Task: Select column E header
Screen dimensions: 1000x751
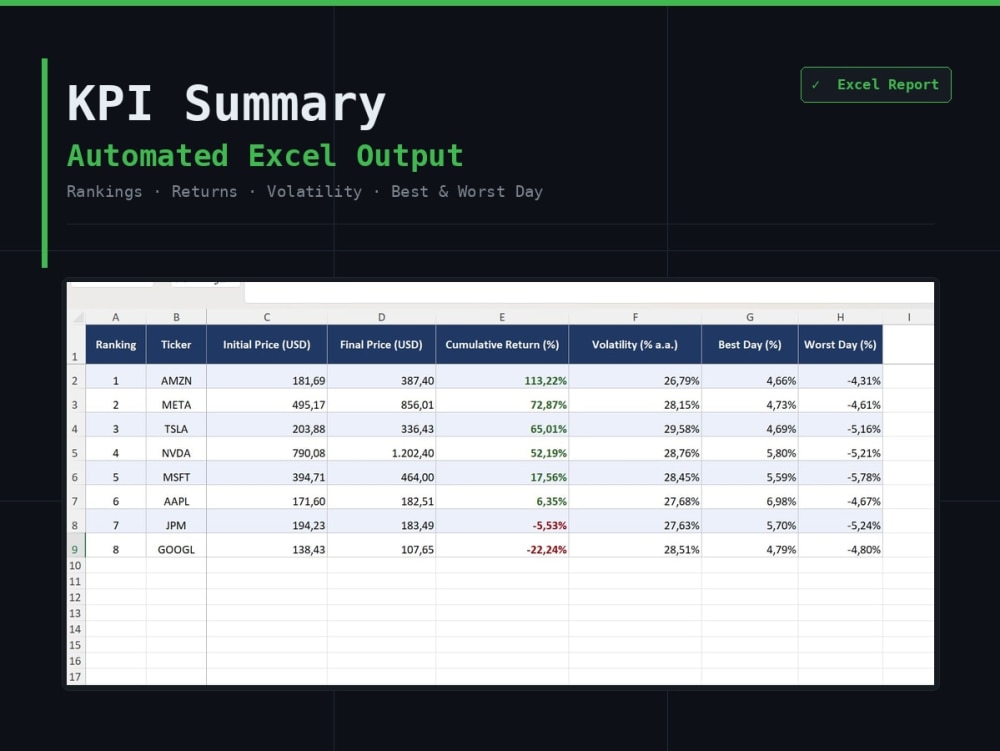Action: tap(502, 317)
